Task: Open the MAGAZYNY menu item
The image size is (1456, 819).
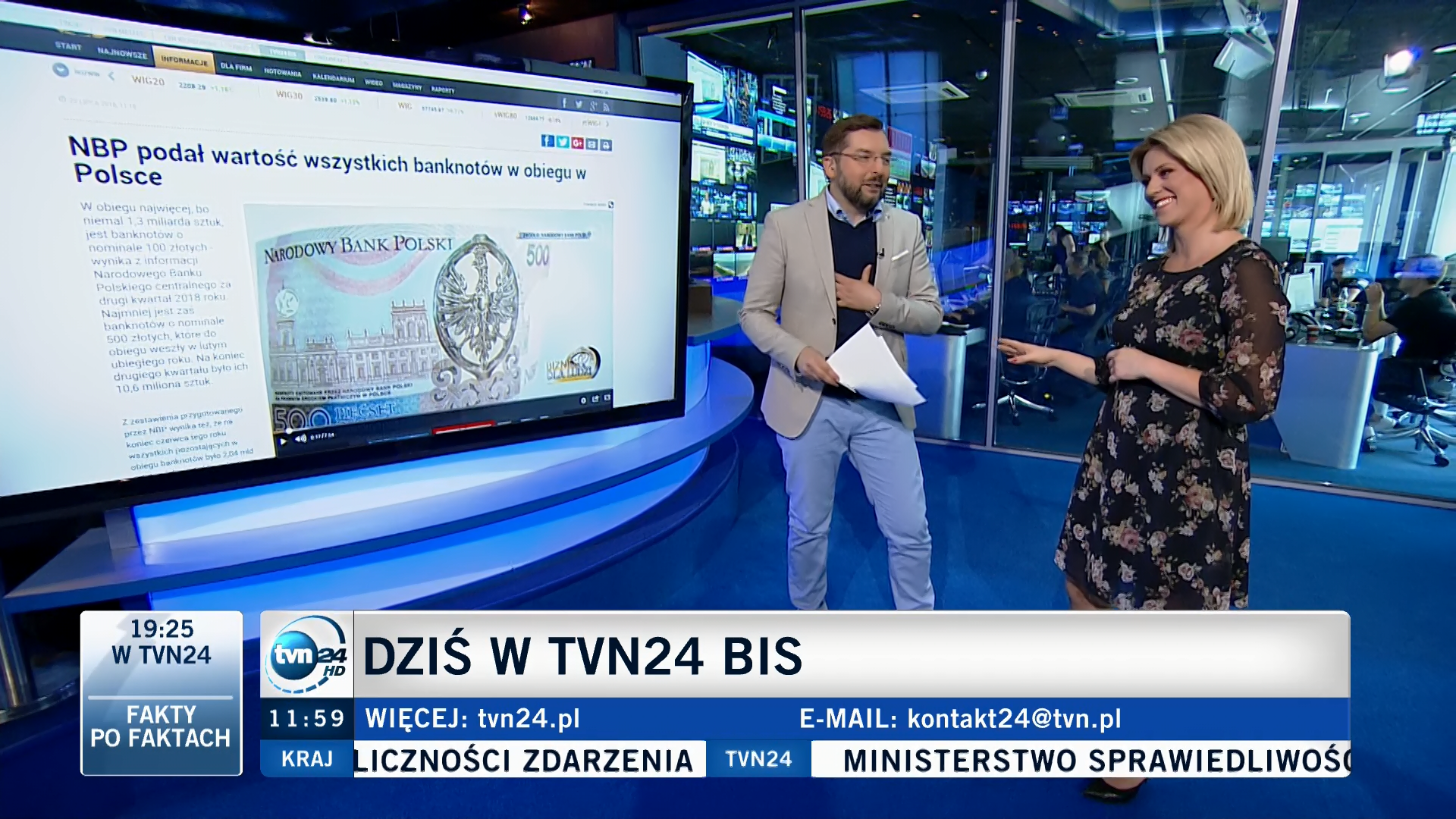Action: click(x=407, y=86)
